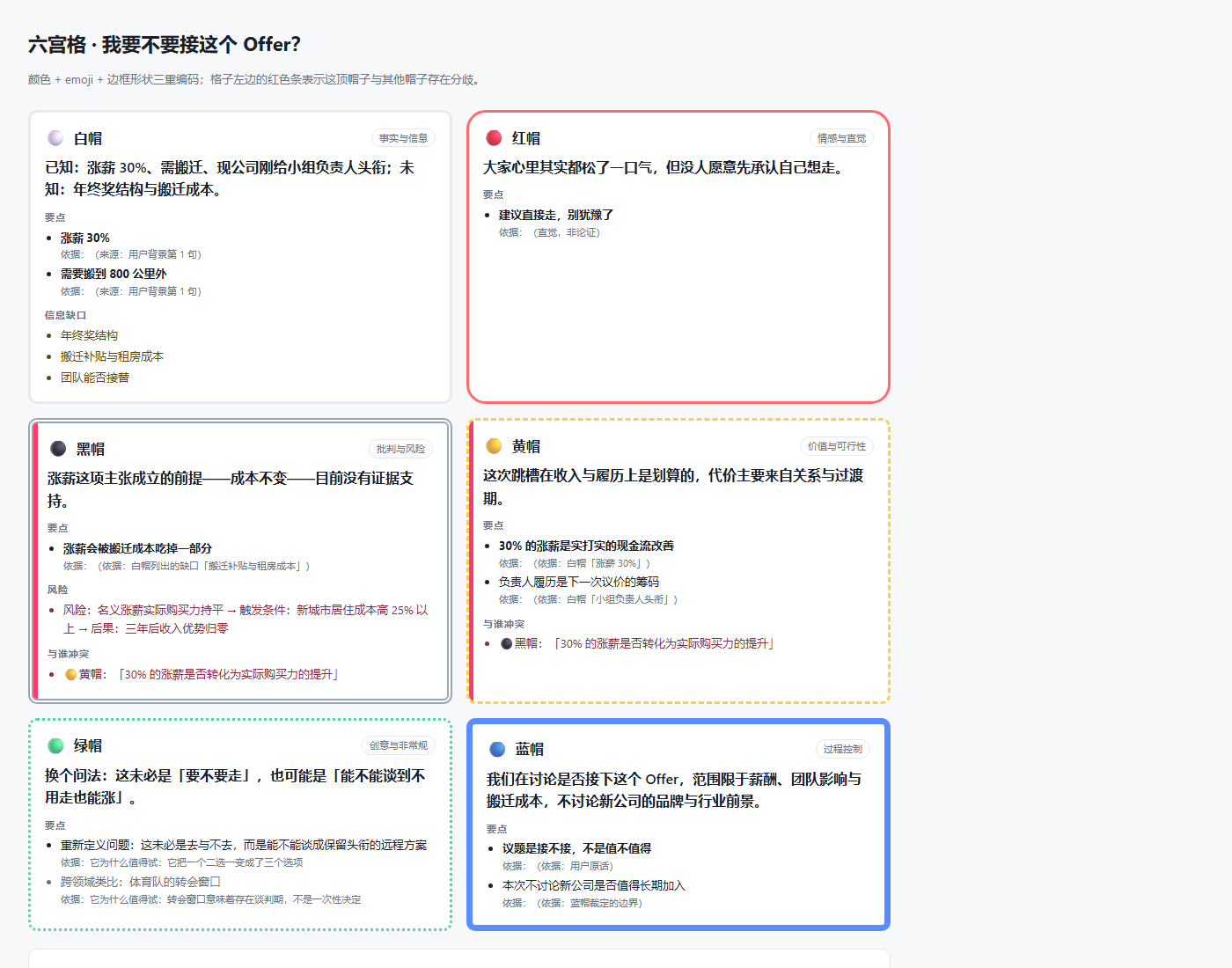1232x968 pixels.
Task: Select the 价值与可行性 tag
Action: point(837,446)
